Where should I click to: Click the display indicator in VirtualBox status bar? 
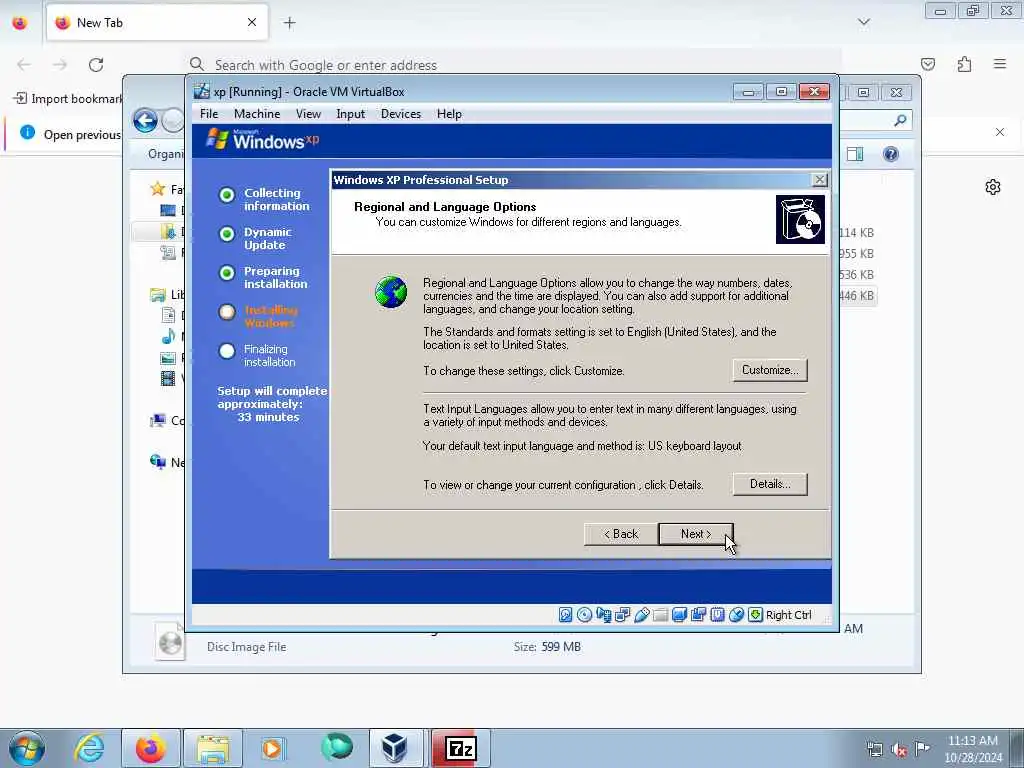pyautogui.click(x=679, y=615)
